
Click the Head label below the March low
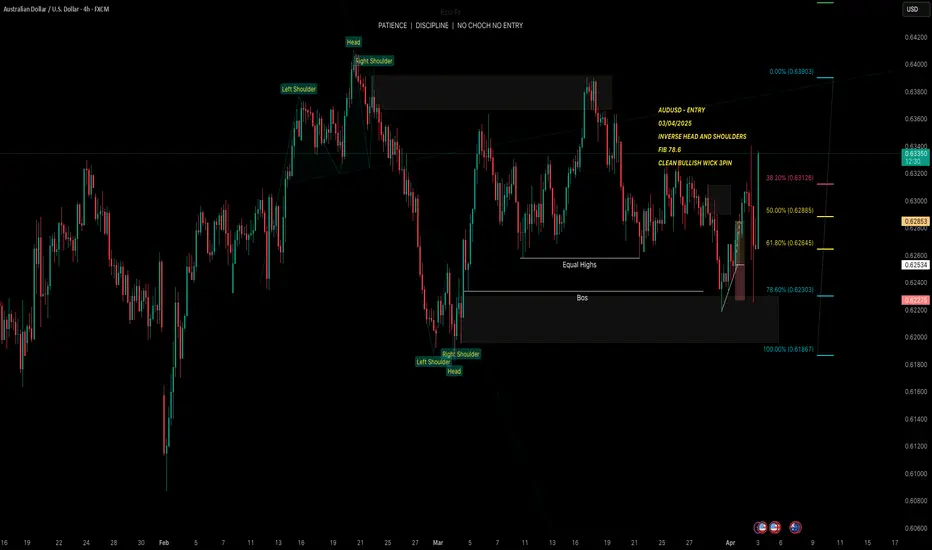click(454, 371)
